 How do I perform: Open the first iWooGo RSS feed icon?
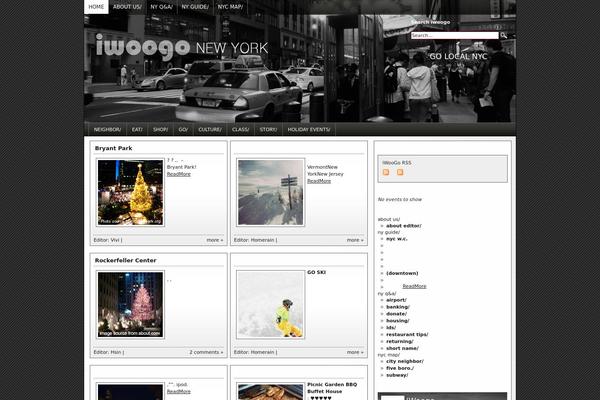click(x=386, y=172)
